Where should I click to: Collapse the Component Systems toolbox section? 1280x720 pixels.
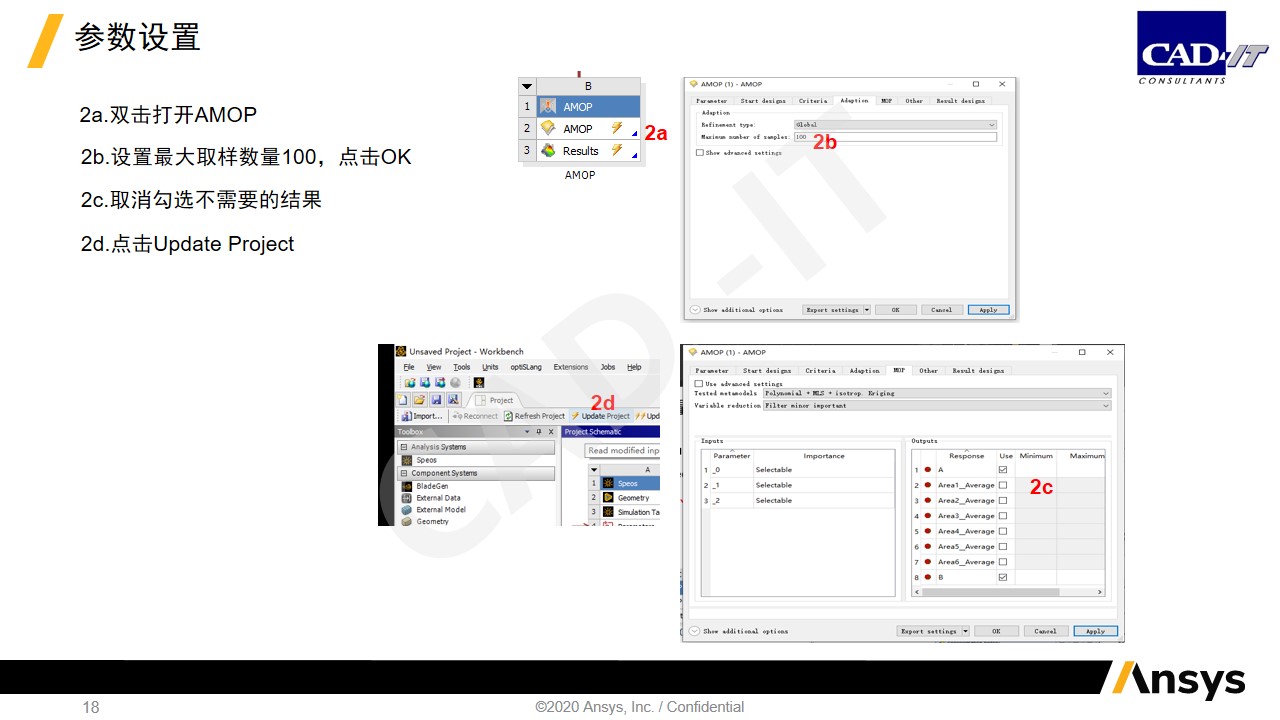(403, 473)
